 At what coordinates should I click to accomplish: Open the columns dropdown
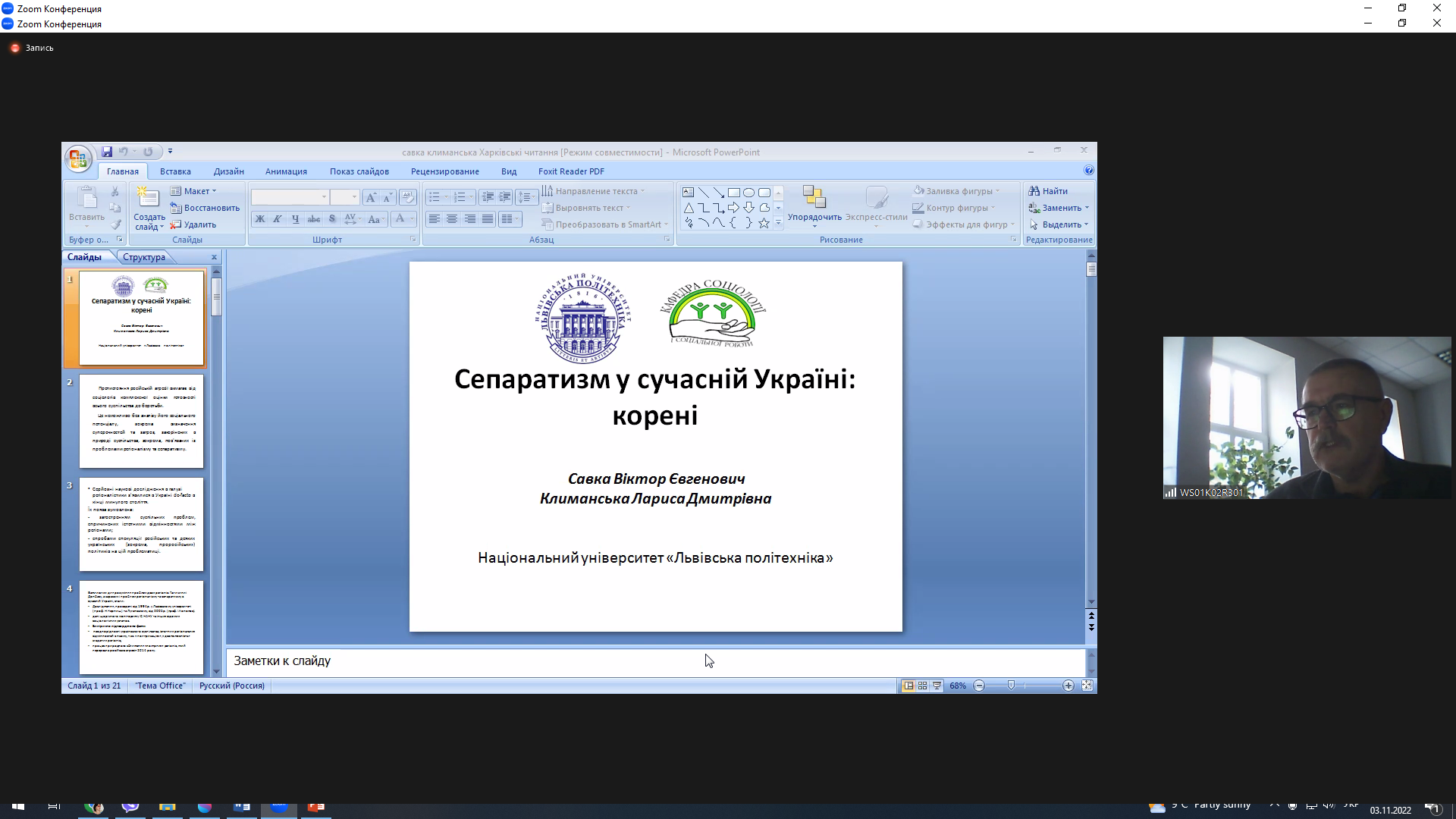pos(510,219)
